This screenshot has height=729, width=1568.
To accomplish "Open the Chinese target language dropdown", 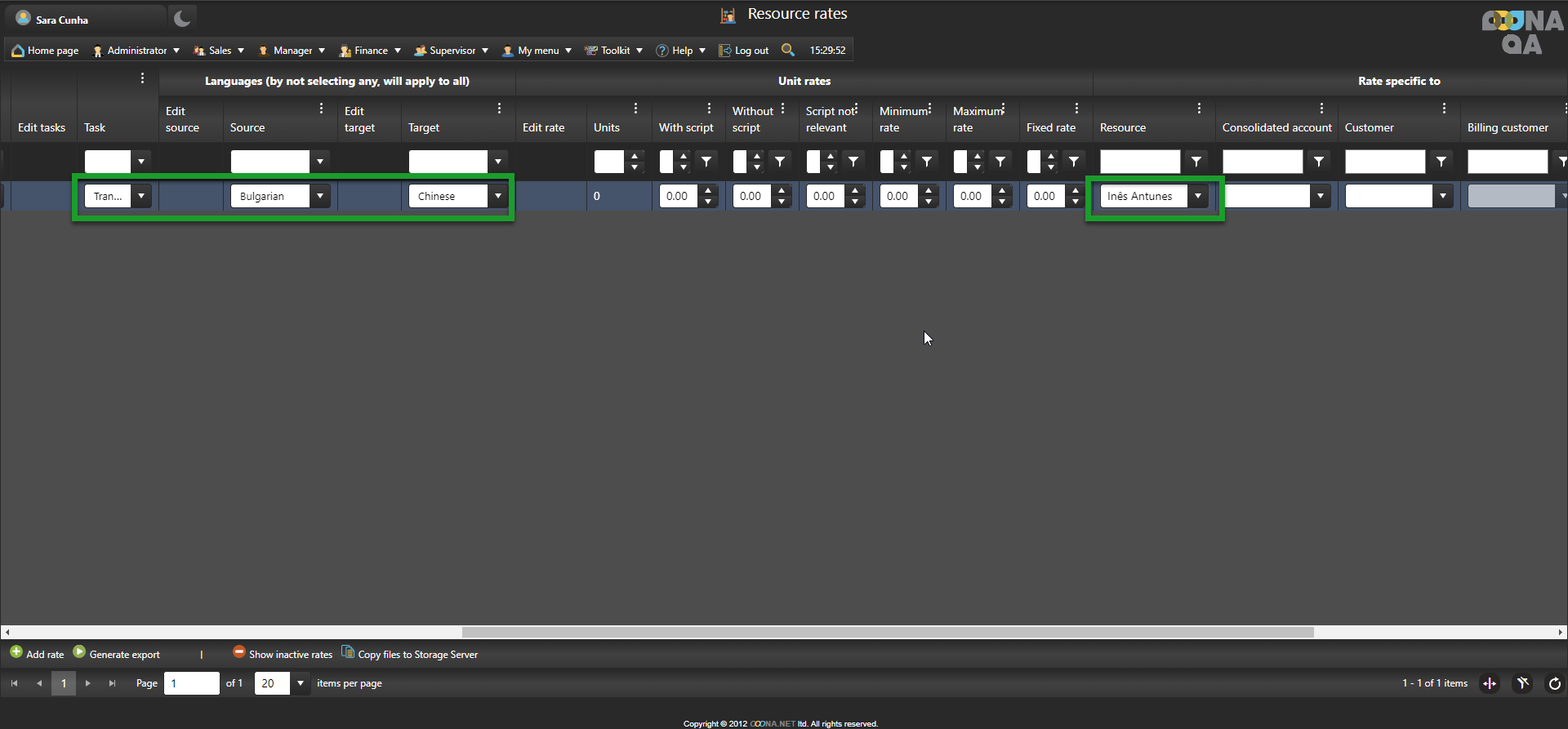I will [x=498, y=196].
